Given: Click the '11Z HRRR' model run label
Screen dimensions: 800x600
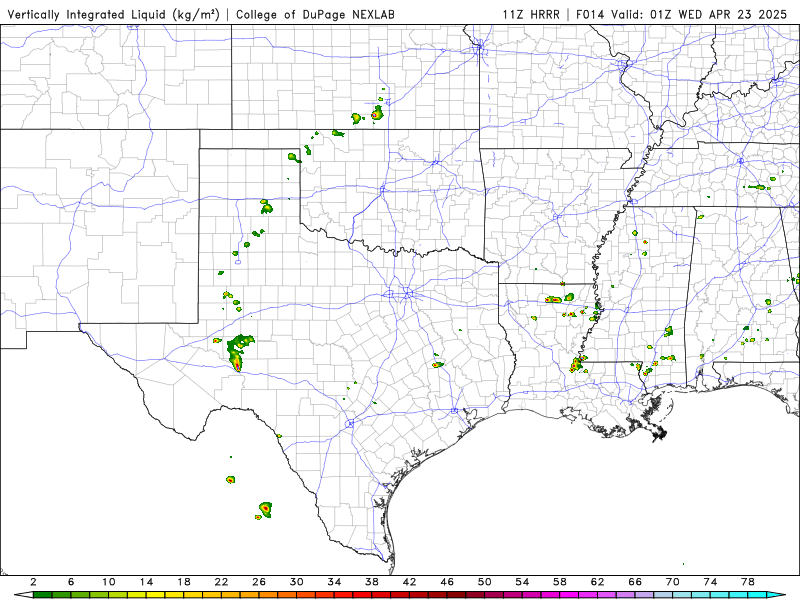Looking at the screenshot, I should pyautogui.click(x=531, y=14).
